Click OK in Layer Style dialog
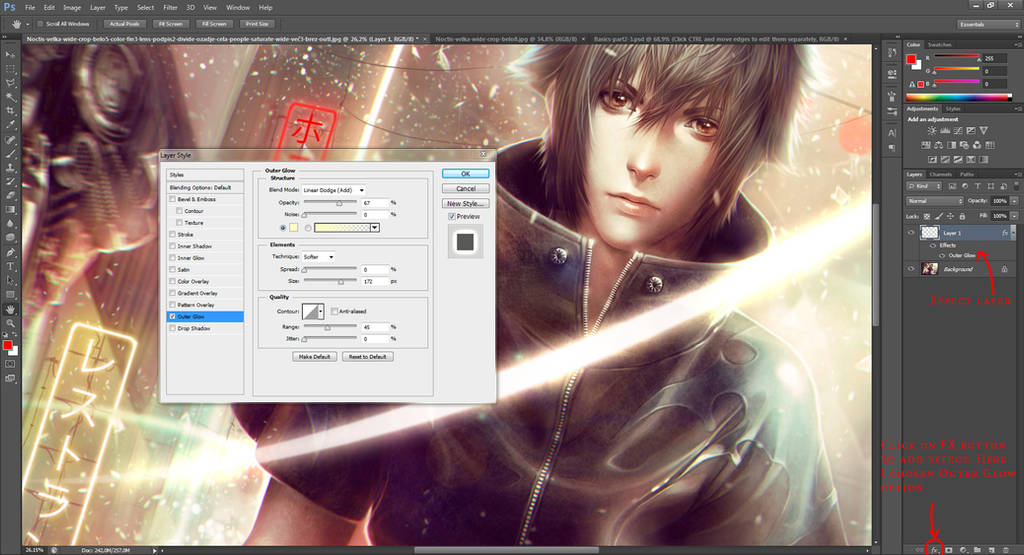This screenshot has width=1024, height=555. [x=466, y=174]
